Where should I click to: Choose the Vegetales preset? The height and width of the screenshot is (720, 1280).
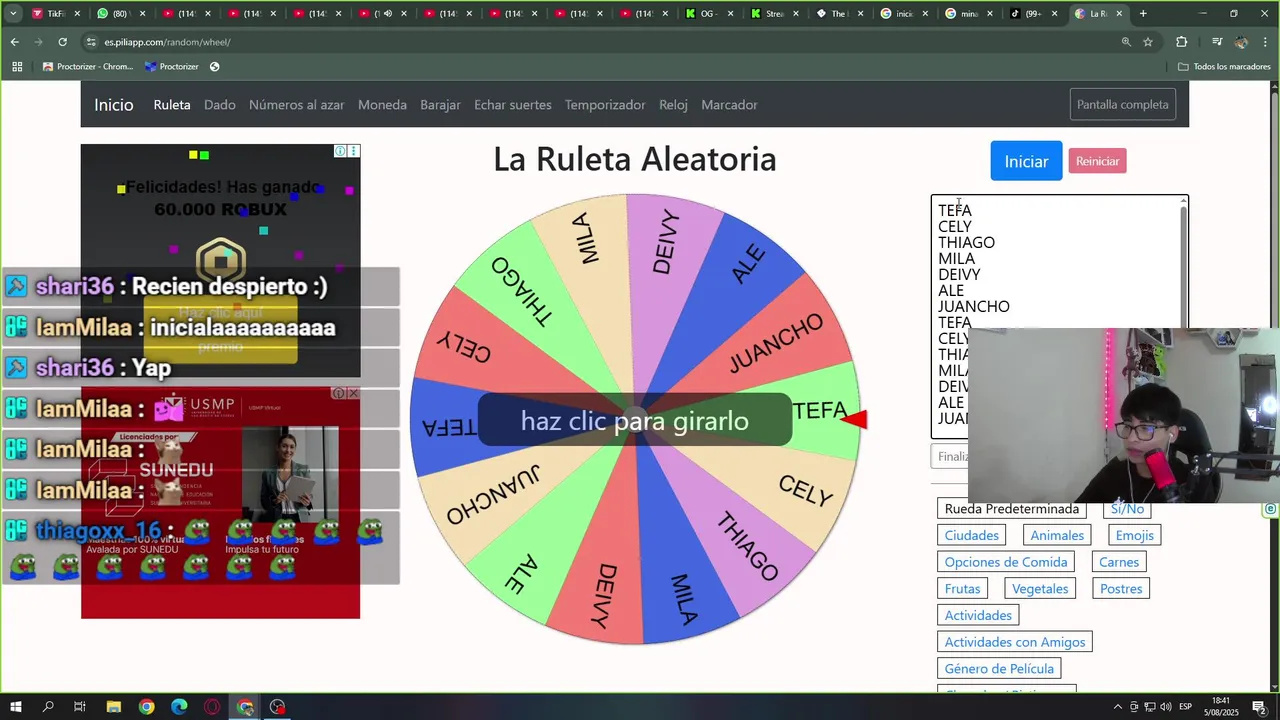1040,589
